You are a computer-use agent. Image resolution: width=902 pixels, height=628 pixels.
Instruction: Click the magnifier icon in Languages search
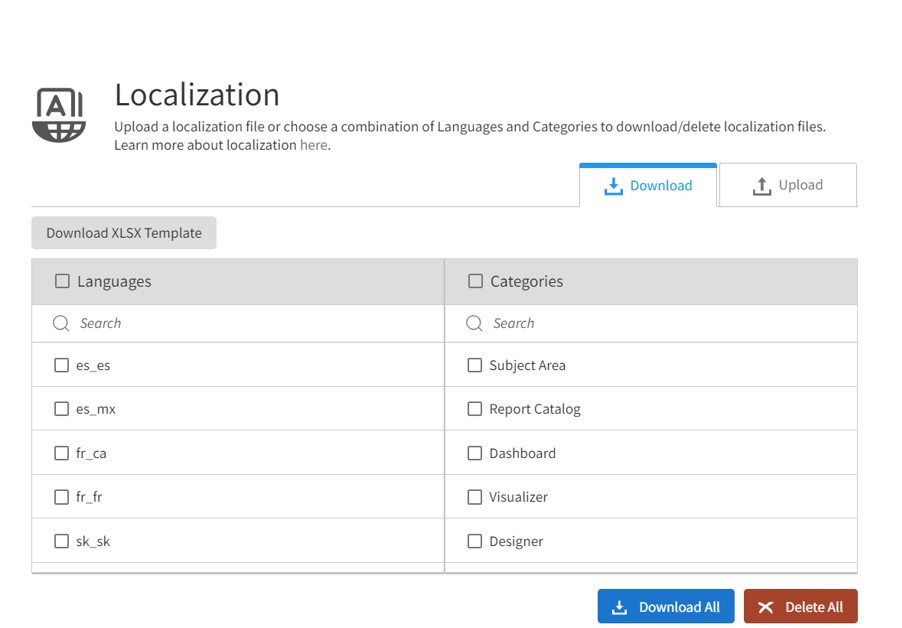[x=61, y=322]
